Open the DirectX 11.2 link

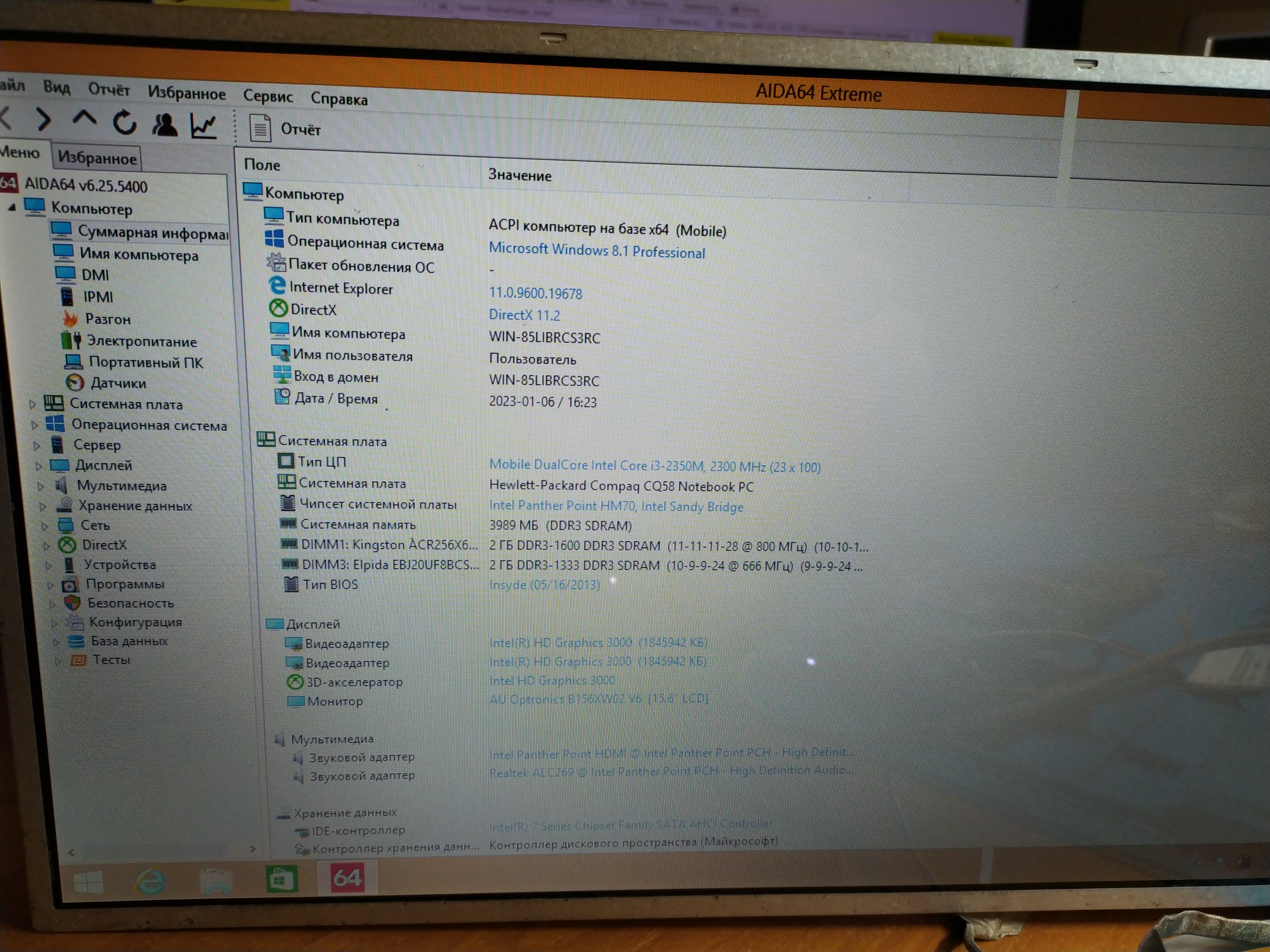click(x=524, y=315)
